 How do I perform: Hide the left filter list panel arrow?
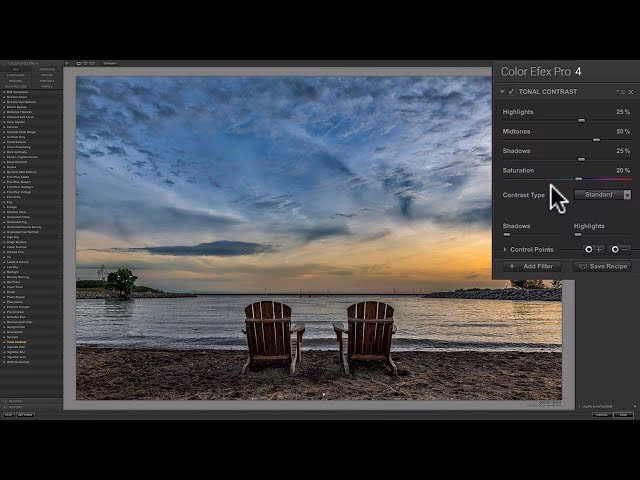tap(67, 63)
